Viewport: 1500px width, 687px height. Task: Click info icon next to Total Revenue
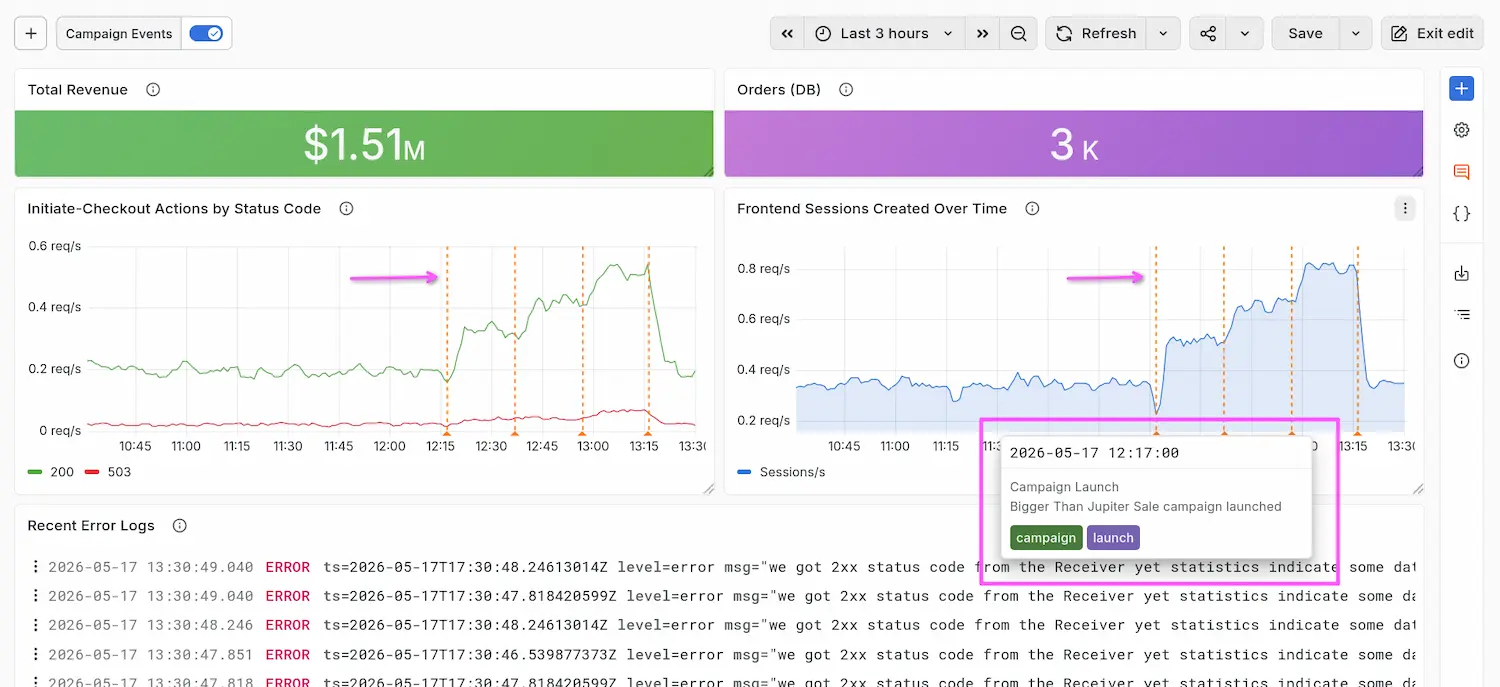pyautogui.click(x=153, y=89)
